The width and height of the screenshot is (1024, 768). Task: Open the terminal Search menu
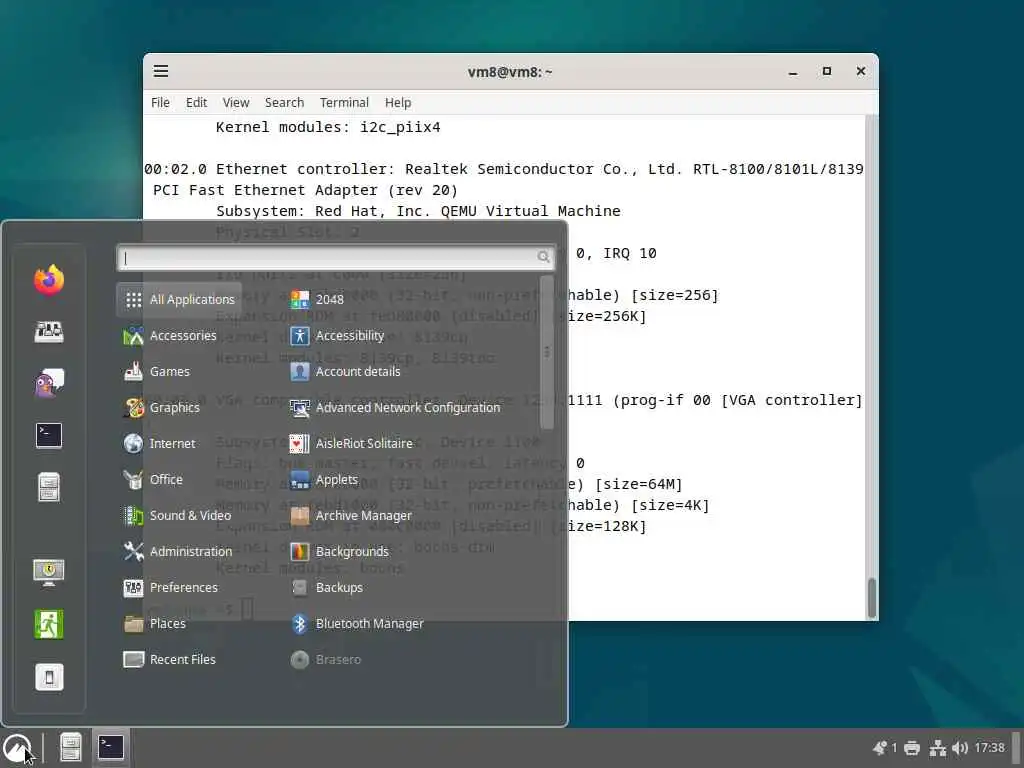click(x=284, y=103)
